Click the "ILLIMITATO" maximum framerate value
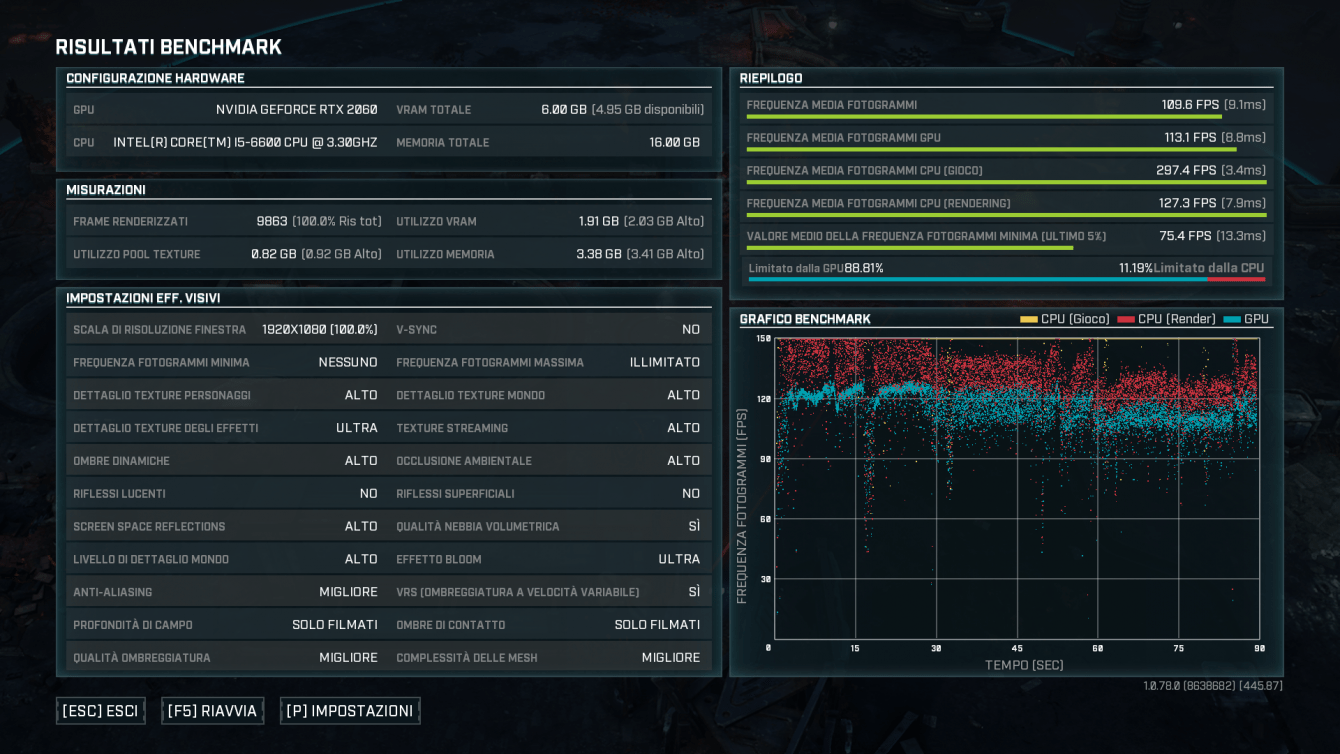The height and width of the screenshot is (754, 1340). click(665, 363)
